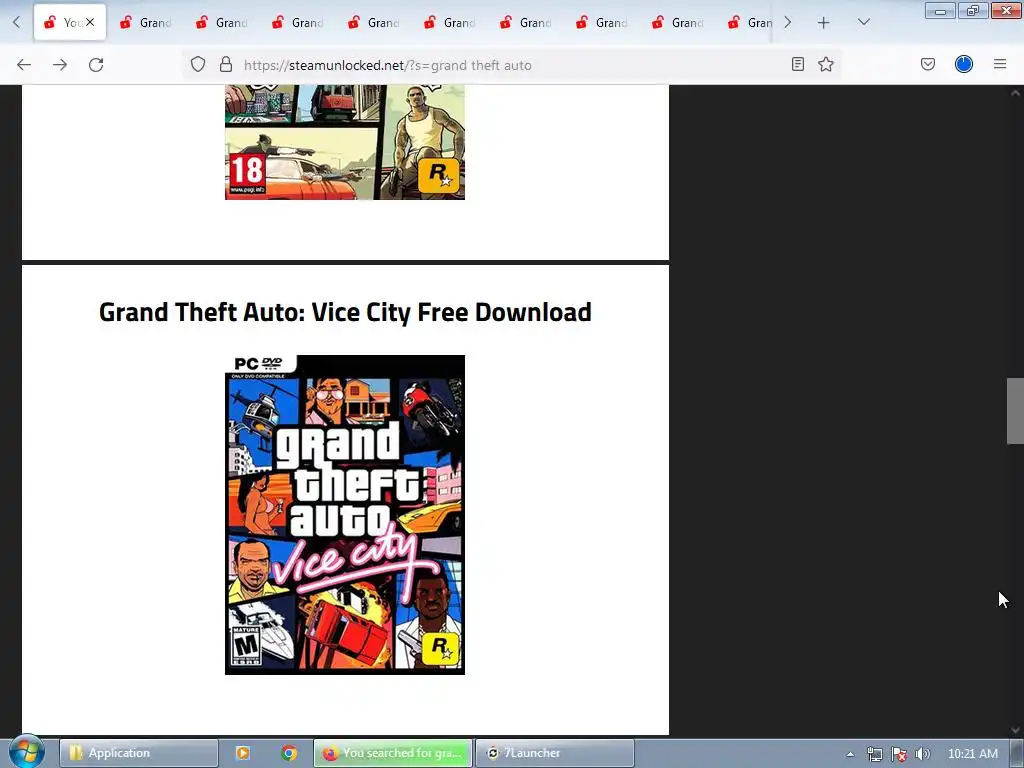The height and width of the screenshot is (768, 1024).
Task: Open the Application taskbar button
Action: click(138, 753)
